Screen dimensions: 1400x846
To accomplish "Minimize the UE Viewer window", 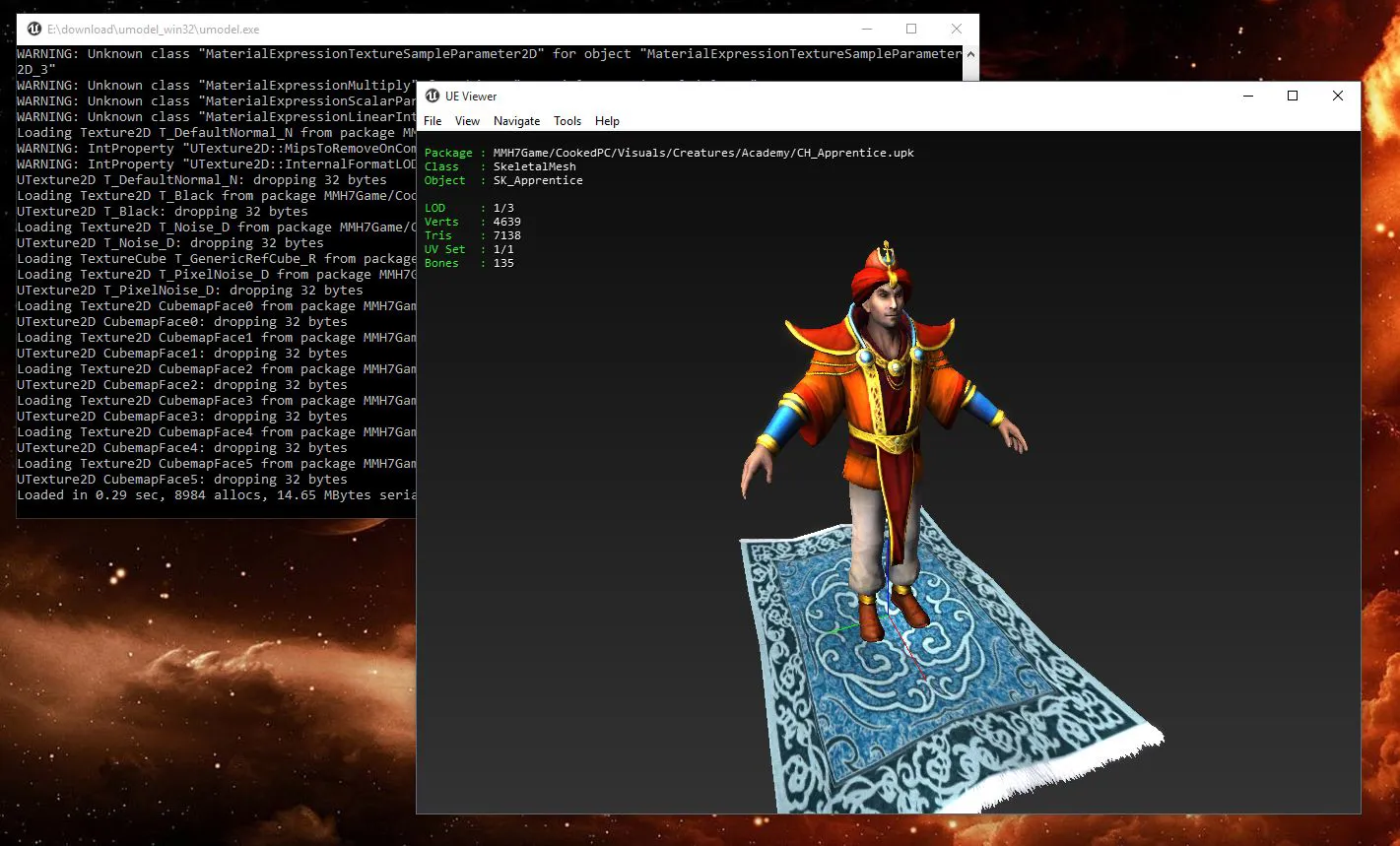I will coord(1247,96).
